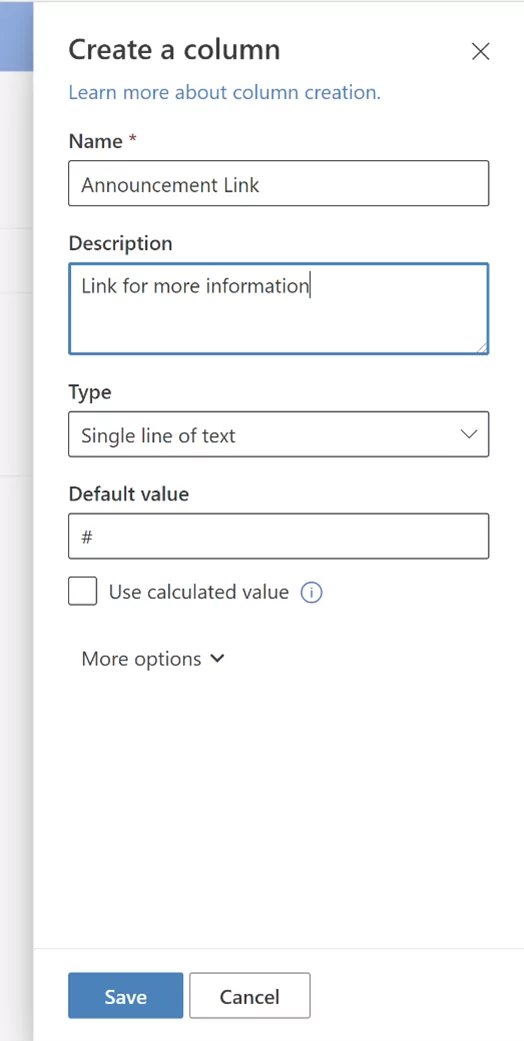Open the Single line of text dropdown
Screen dimensions: 524x1041
click(x=278, y=434)
